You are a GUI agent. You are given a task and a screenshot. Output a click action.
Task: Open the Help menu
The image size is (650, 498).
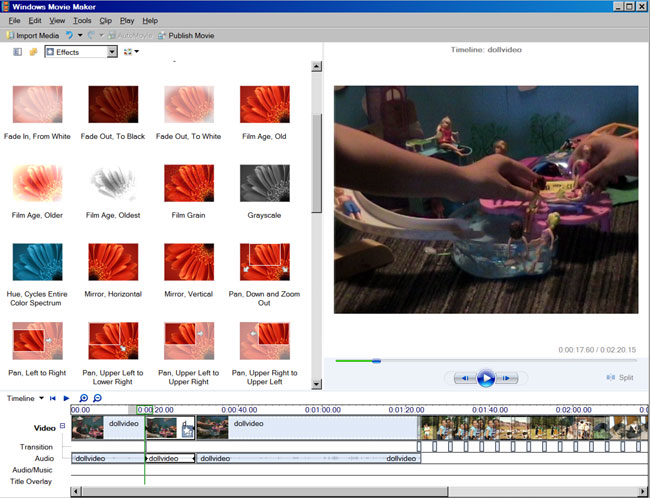pos(150,20)
